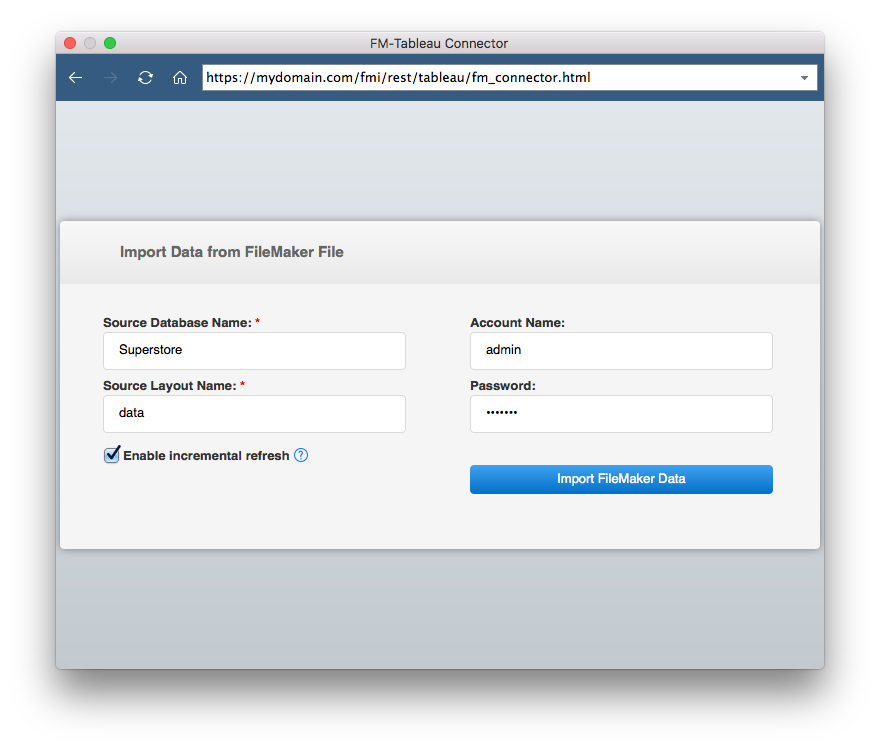Click the FM-Tableau Connector window title

(x=439, y=43)
